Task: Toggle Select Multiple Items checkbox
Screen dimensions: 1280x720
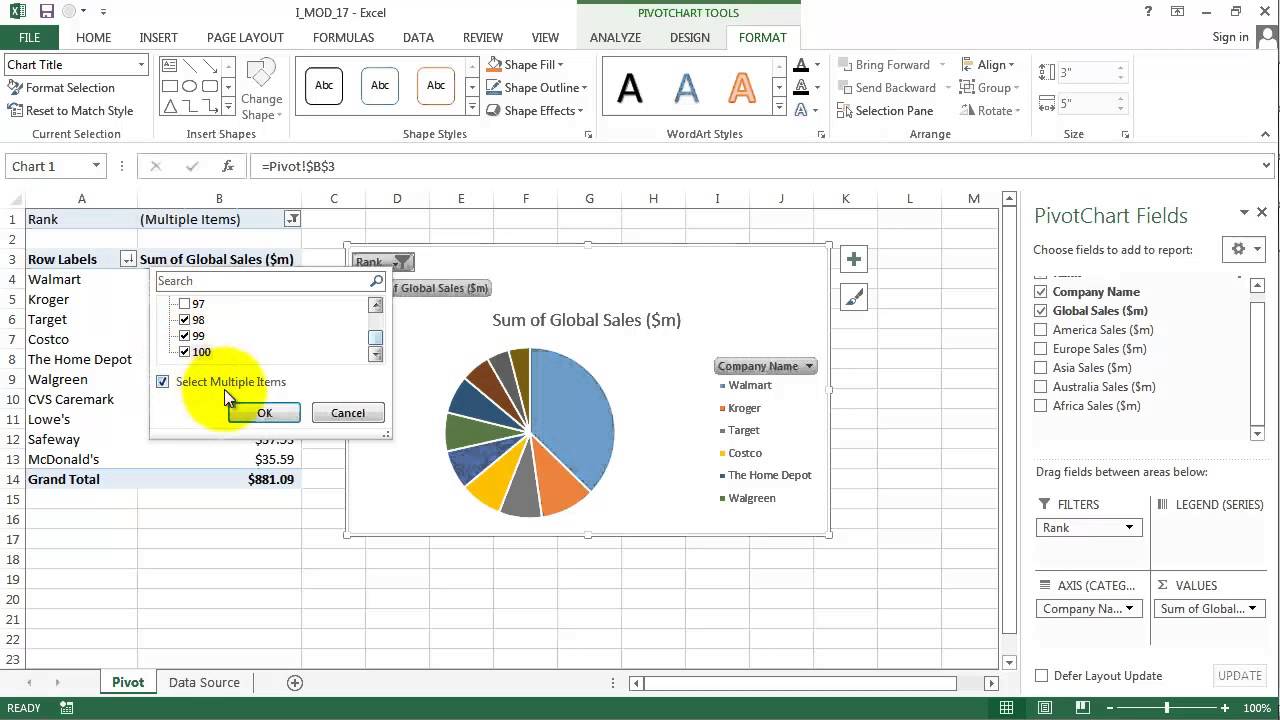Action: coord(163,382)
